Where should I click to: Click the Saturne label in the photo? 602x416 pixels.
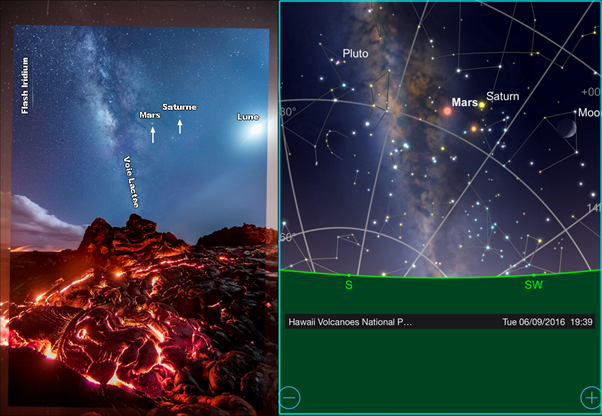tap(179, 107)
